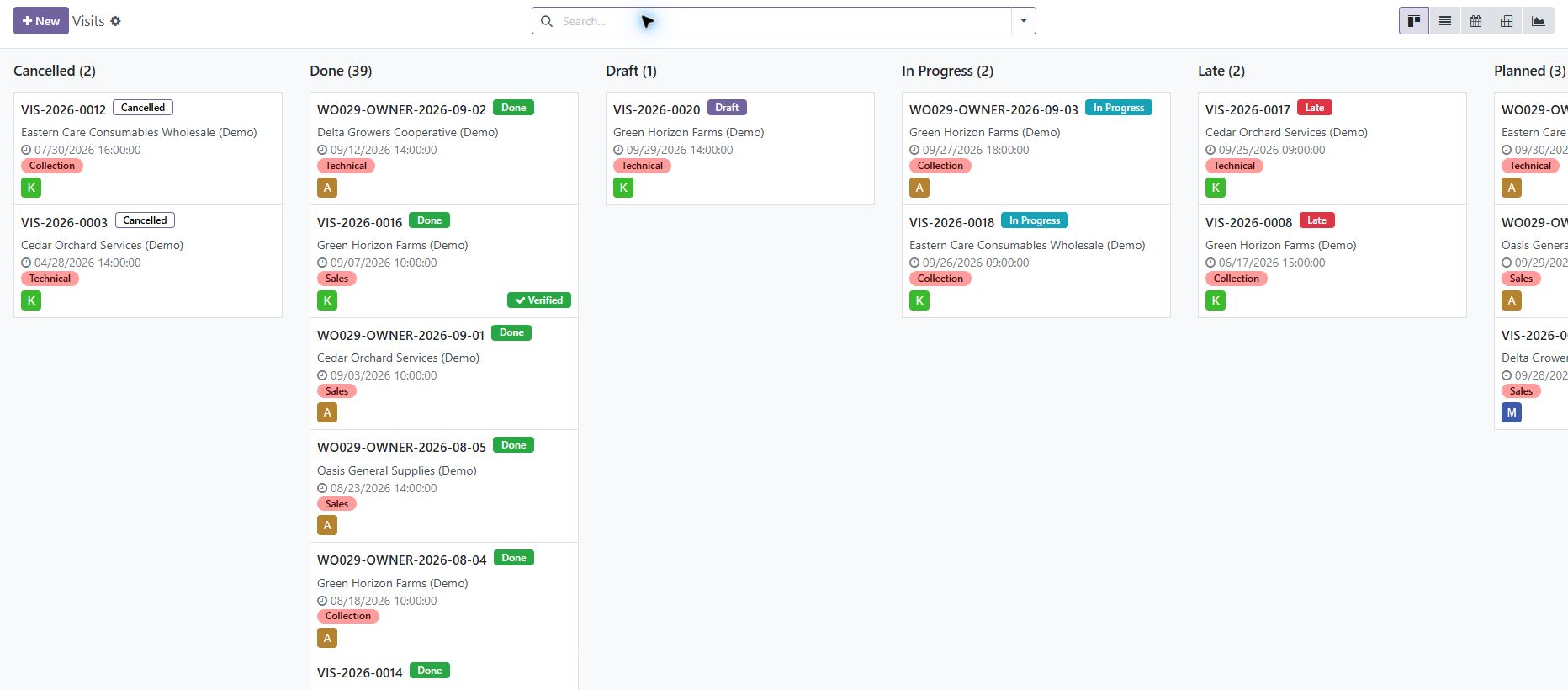The image size is (1568, 690).
Task: Click In Progress badge on VIS-2026-0018
Action: (1035, 220)
